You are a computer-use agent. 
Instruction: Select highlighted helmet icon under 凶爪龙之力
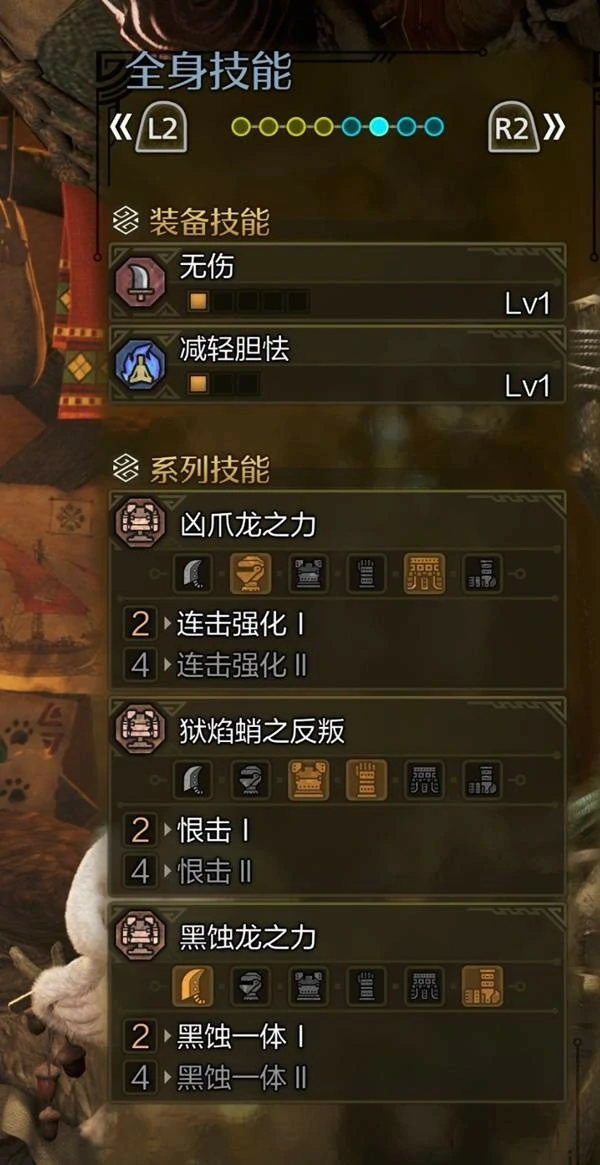[250, 574]
